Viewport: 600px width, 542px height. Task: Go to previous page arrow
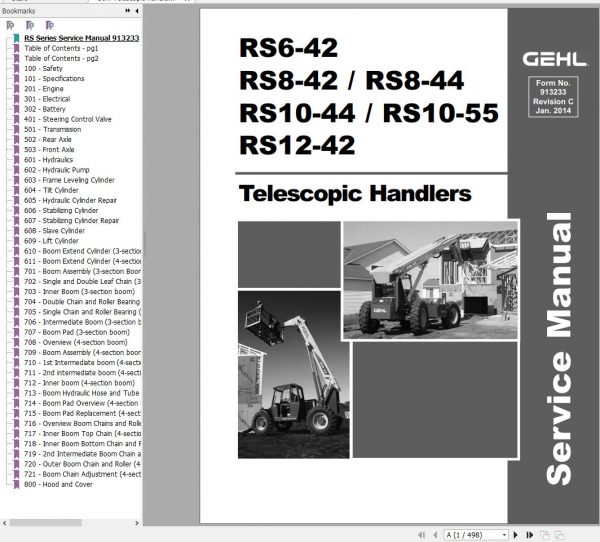pyautogui.click(x=435, y=535)
